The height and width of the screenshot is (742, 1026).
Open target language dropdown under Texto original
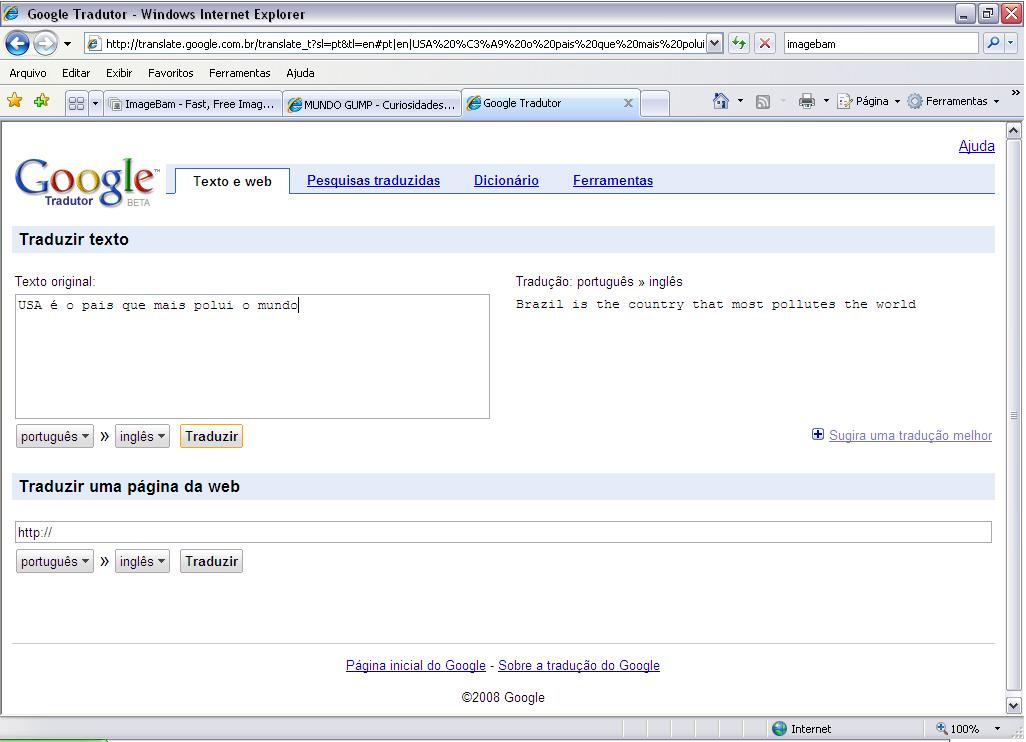142,436
